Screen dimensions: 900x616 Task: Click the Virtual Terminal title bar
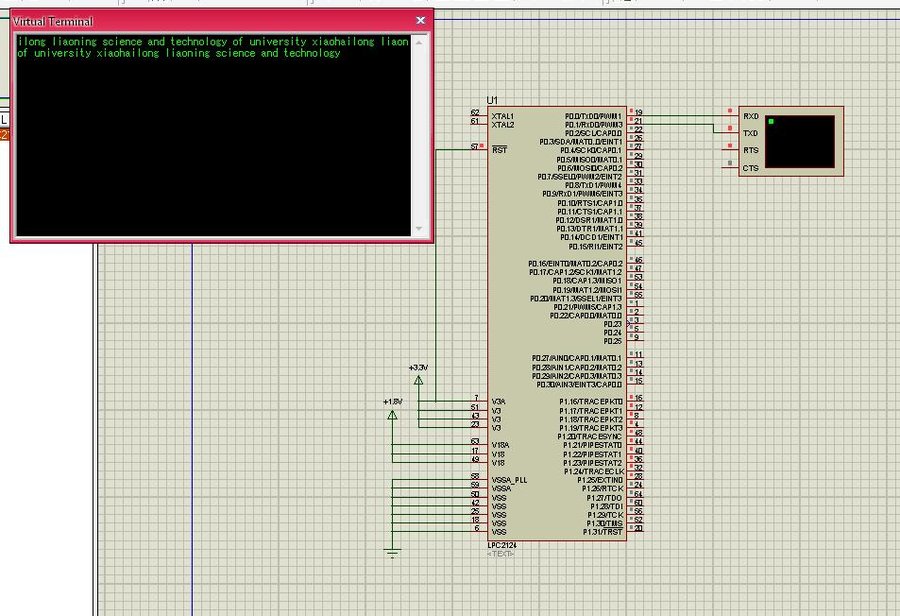200,20
